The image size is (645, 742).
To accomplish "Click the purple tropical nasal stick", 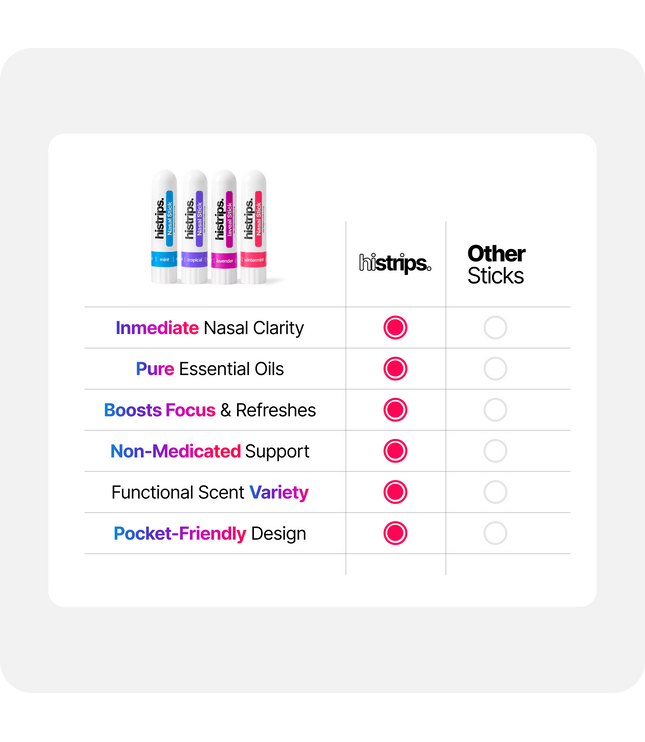I will (x=194, y=227).
